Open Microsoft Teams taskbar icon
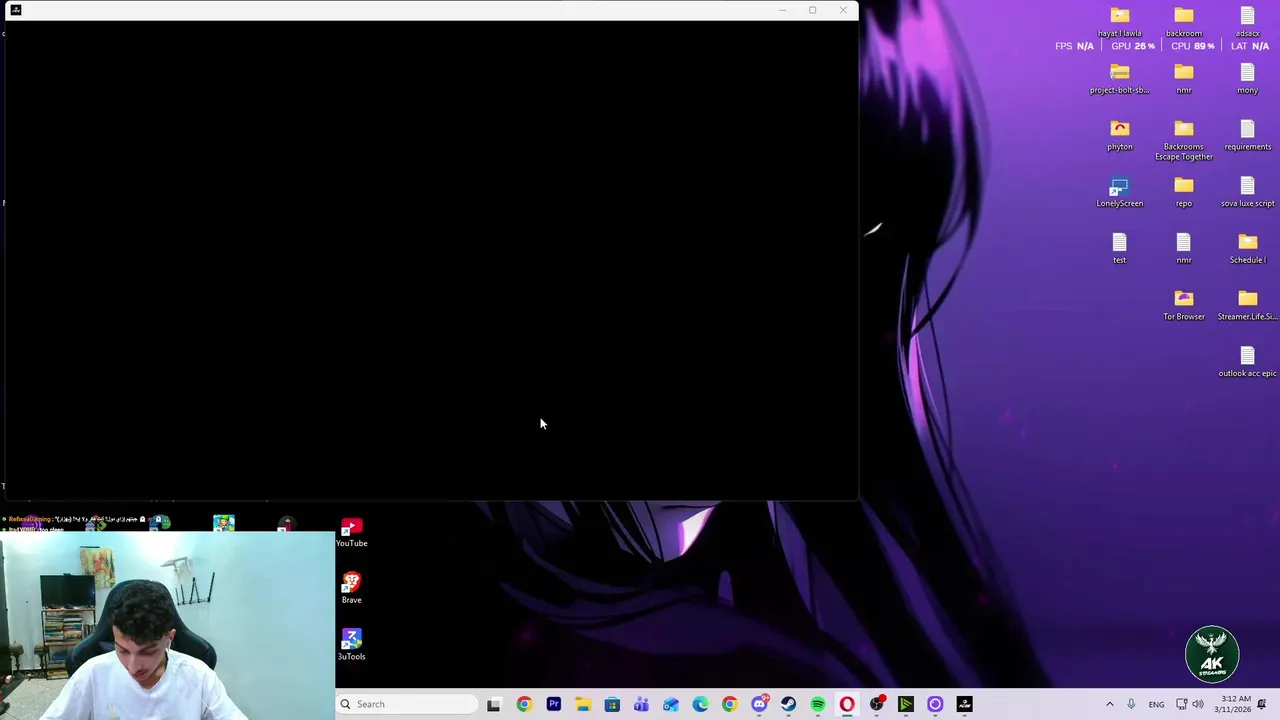Image resolution: width=1280 pixels, height=720 pixels. [x=641, y=704]
